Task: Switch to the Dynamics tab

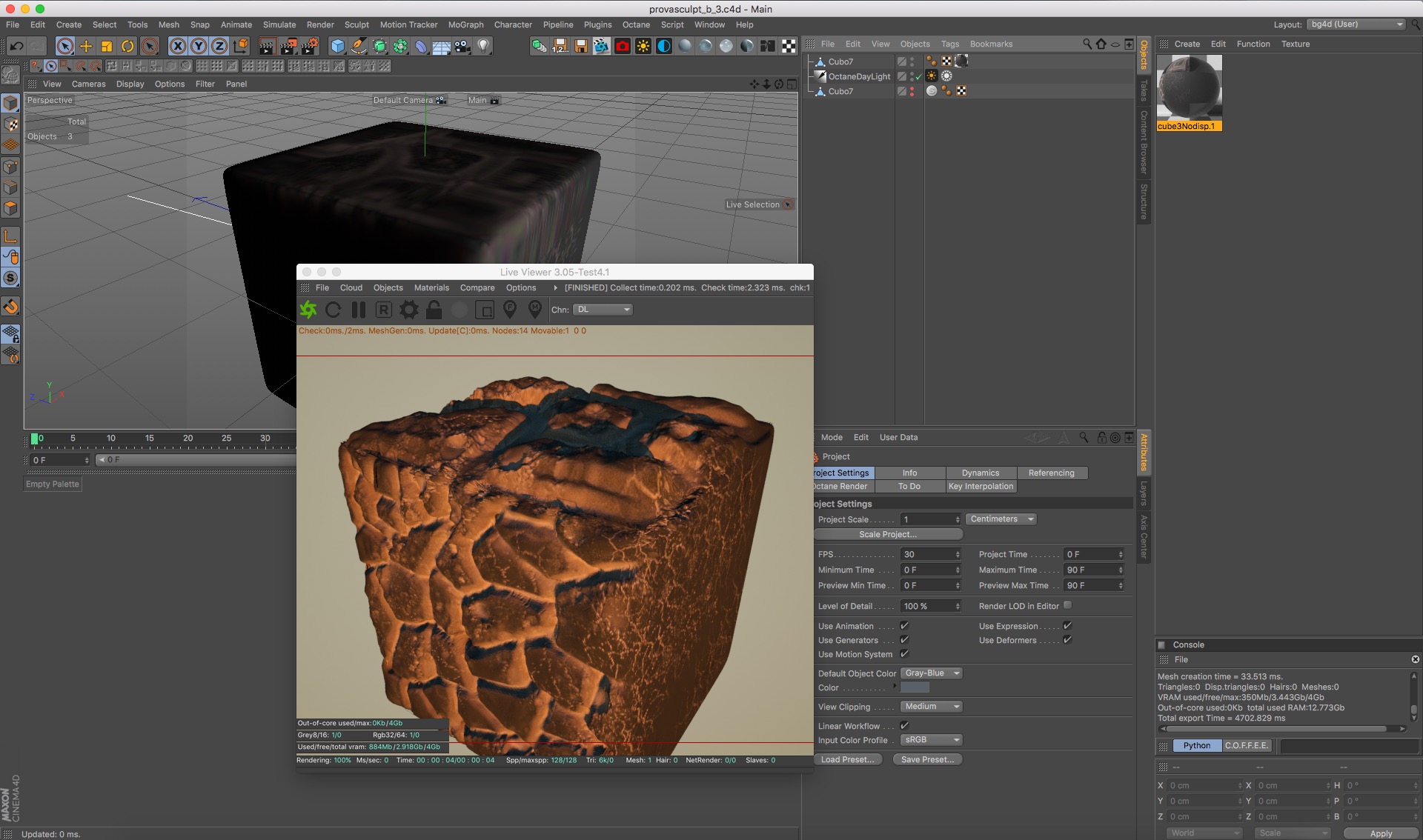Action: pyautogui.click(x=980, y=473)
